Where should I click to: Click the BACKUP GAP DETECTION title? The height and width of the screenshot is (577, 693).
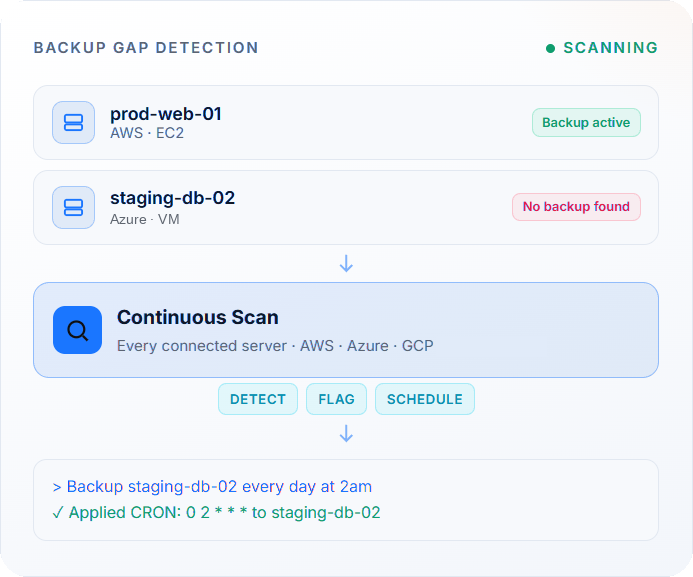point(146,48)
